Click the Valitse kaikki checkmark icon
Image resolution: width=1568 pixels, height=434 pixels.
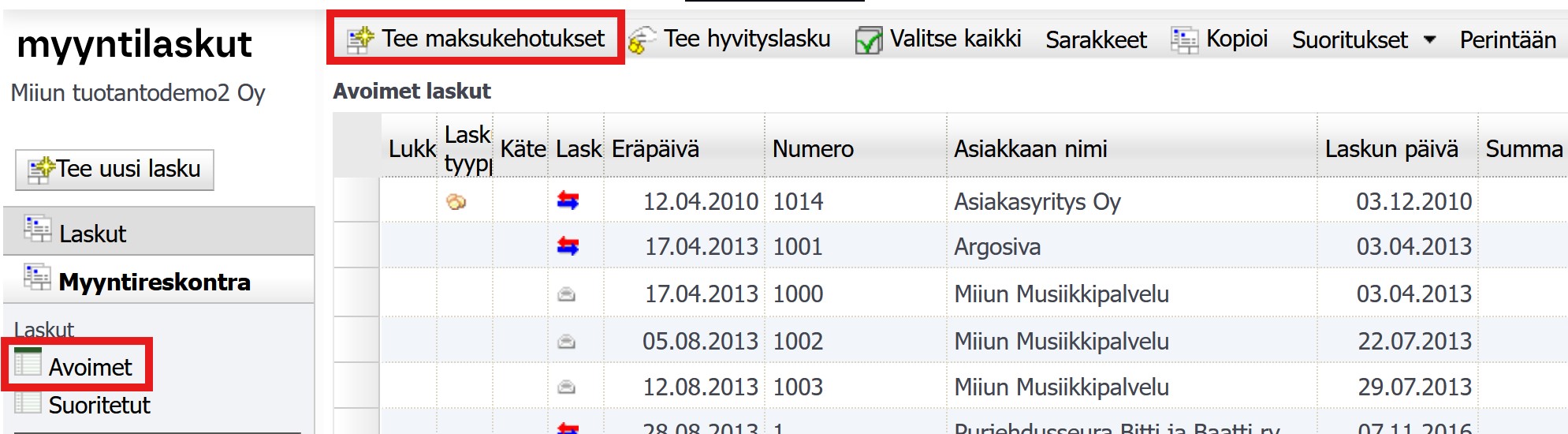pyautogui.click(x=869, y=39)
